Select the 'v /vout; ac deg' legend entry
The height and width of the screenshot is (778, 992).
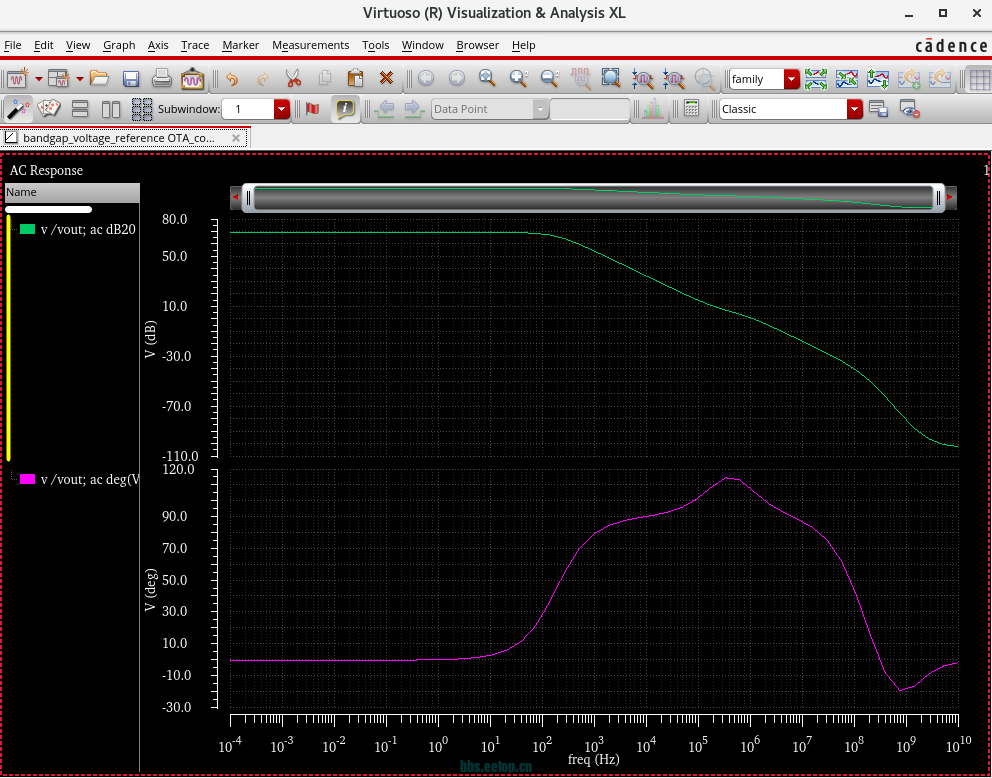pyautogui.click(x=89, y=479)
